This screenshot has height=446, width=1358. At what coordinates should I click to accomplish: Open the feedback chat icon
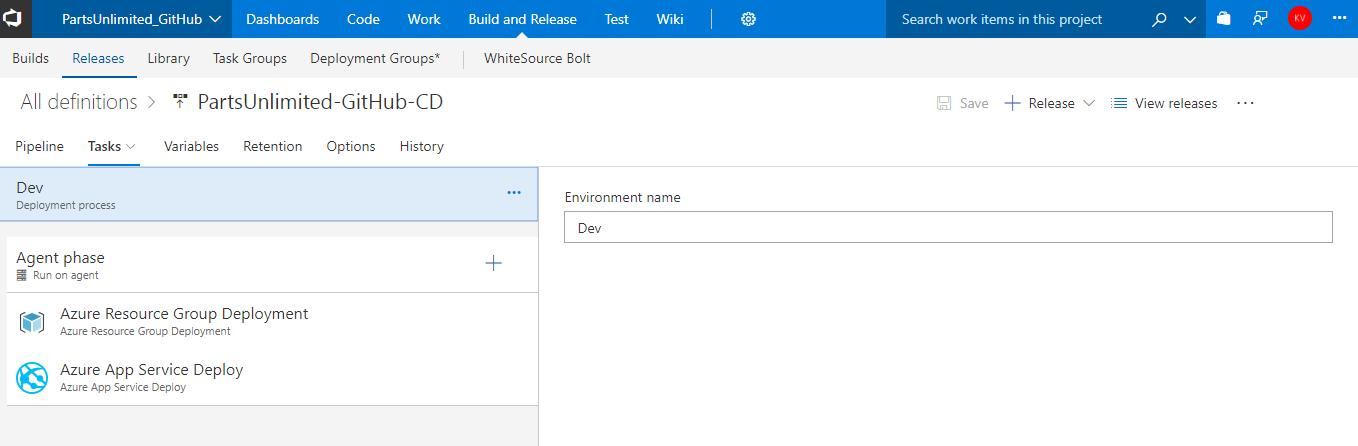pyautogui.click(x=1260, y=19)
